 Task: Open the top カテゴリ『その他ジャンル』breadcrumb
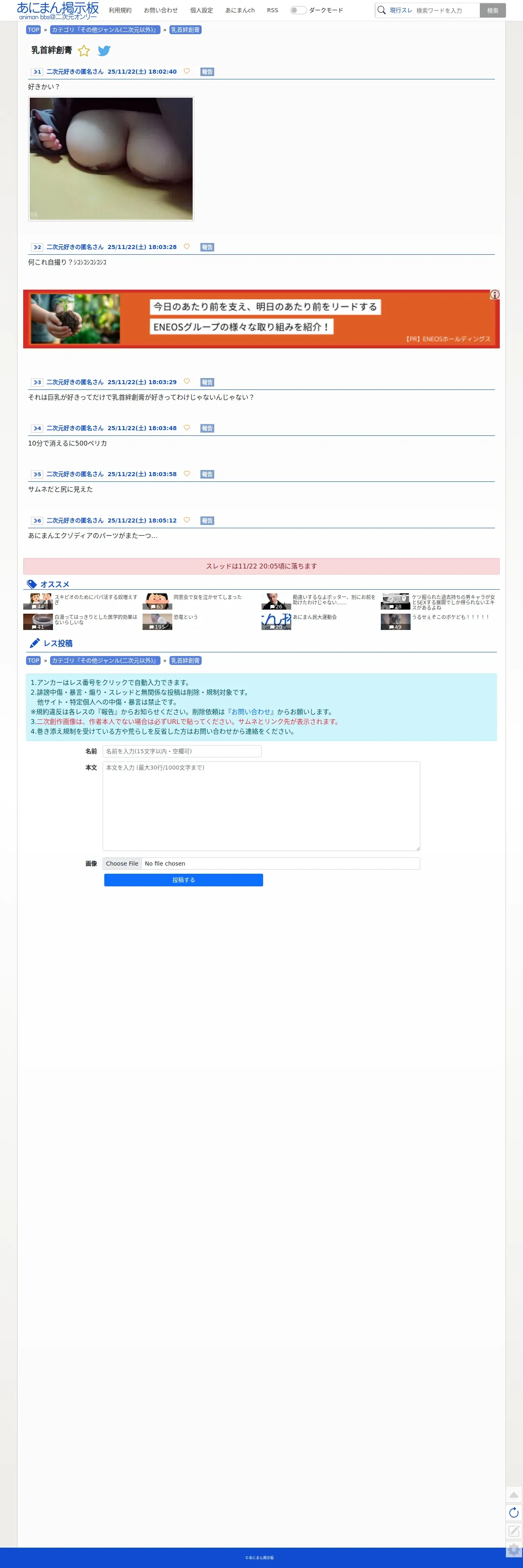[105, 30]
